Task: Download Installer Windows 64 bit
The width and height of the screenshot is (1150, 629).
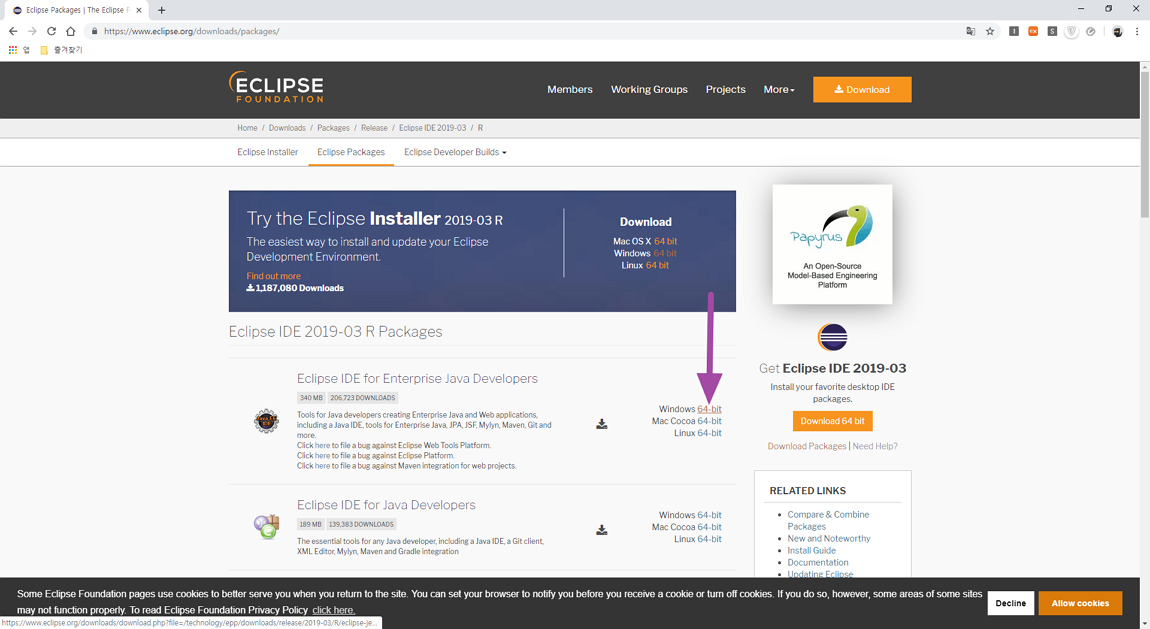Action: tap(664, 253)
